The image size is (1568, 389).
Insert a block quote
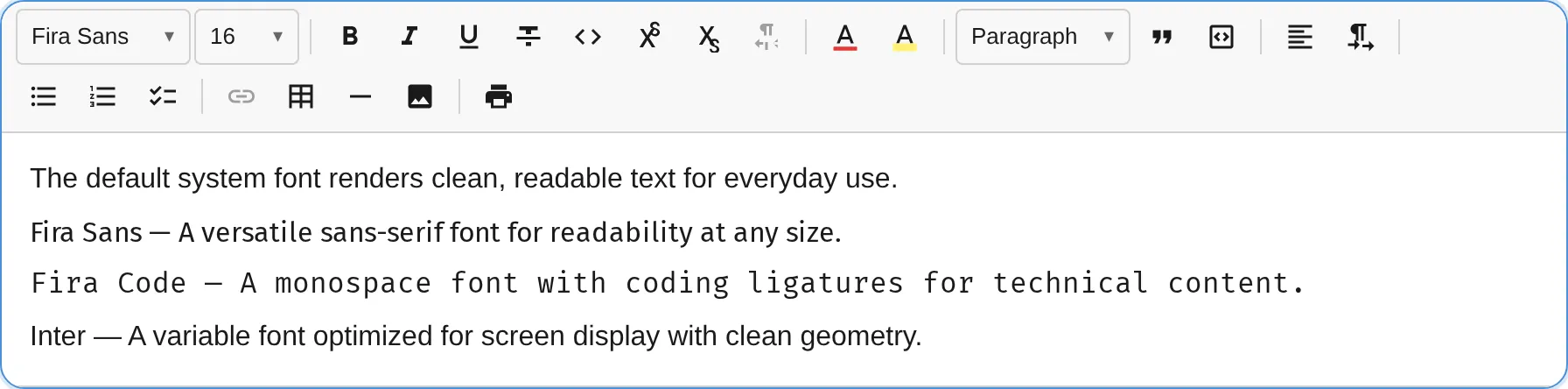click(1162, 37)
